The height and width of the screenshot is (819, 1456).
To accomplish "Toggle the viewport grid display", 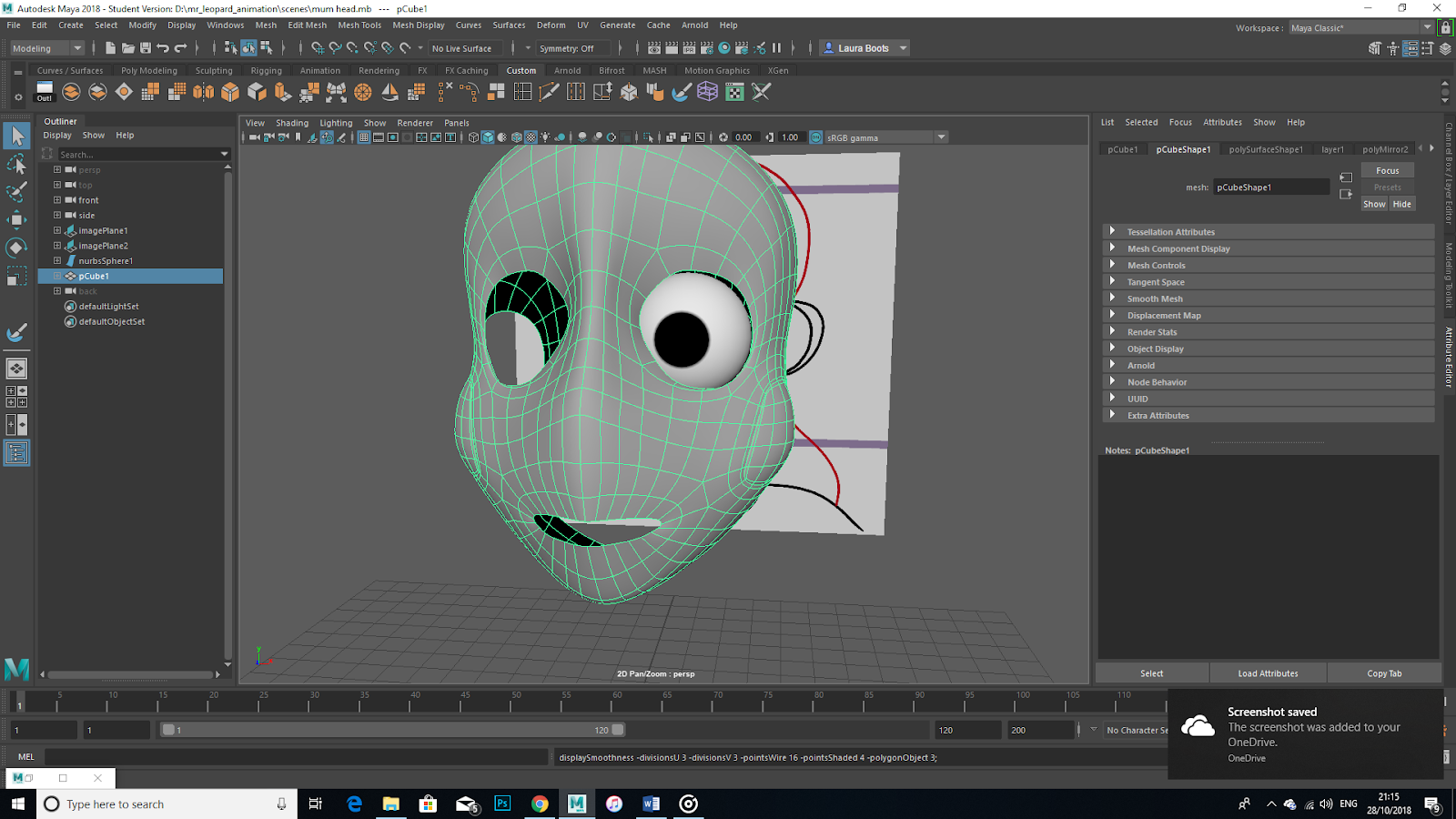I will [x=364, y=137].
